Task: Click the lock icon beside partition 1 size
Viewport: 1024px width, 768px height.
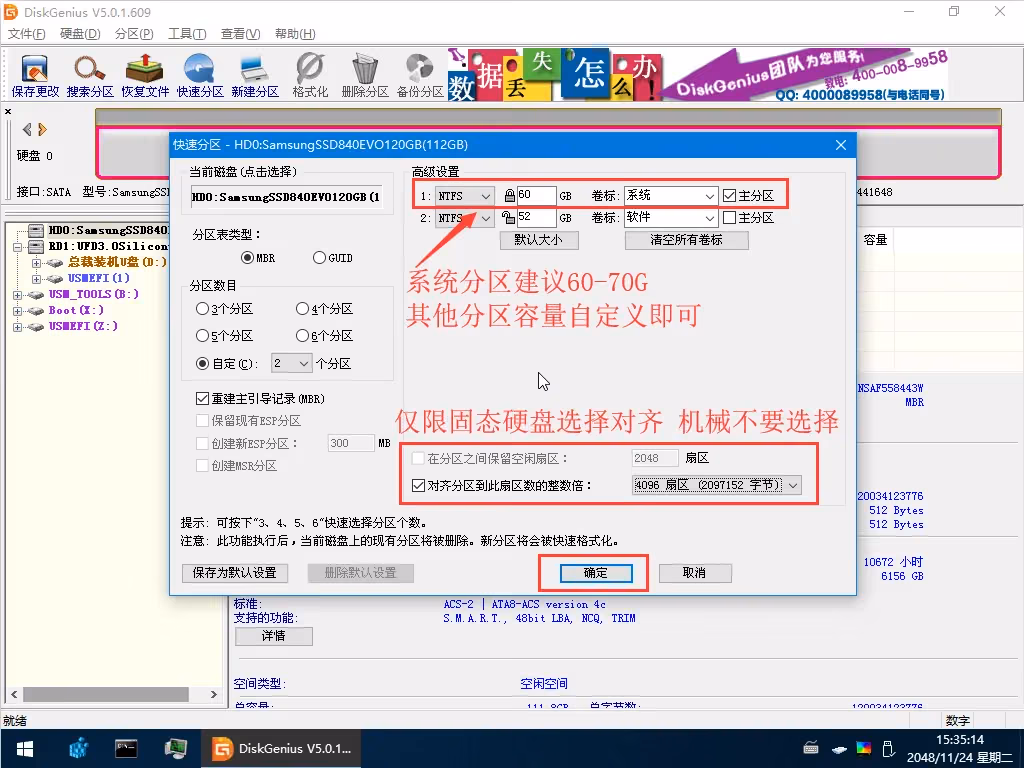Action: [x=510, y=195]
